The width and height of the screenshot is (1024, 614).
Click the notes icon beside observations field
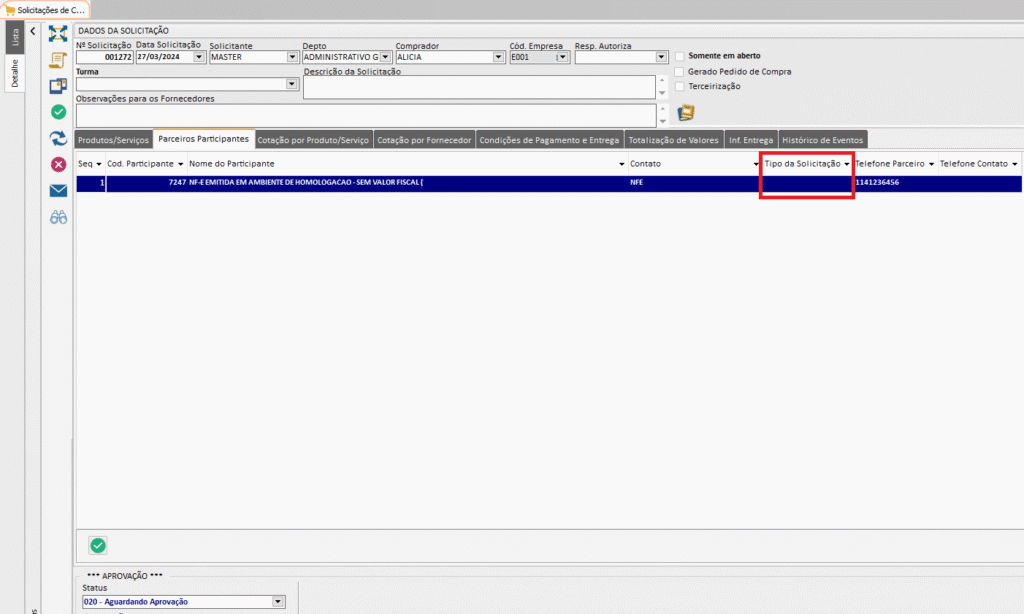(686, 113)
